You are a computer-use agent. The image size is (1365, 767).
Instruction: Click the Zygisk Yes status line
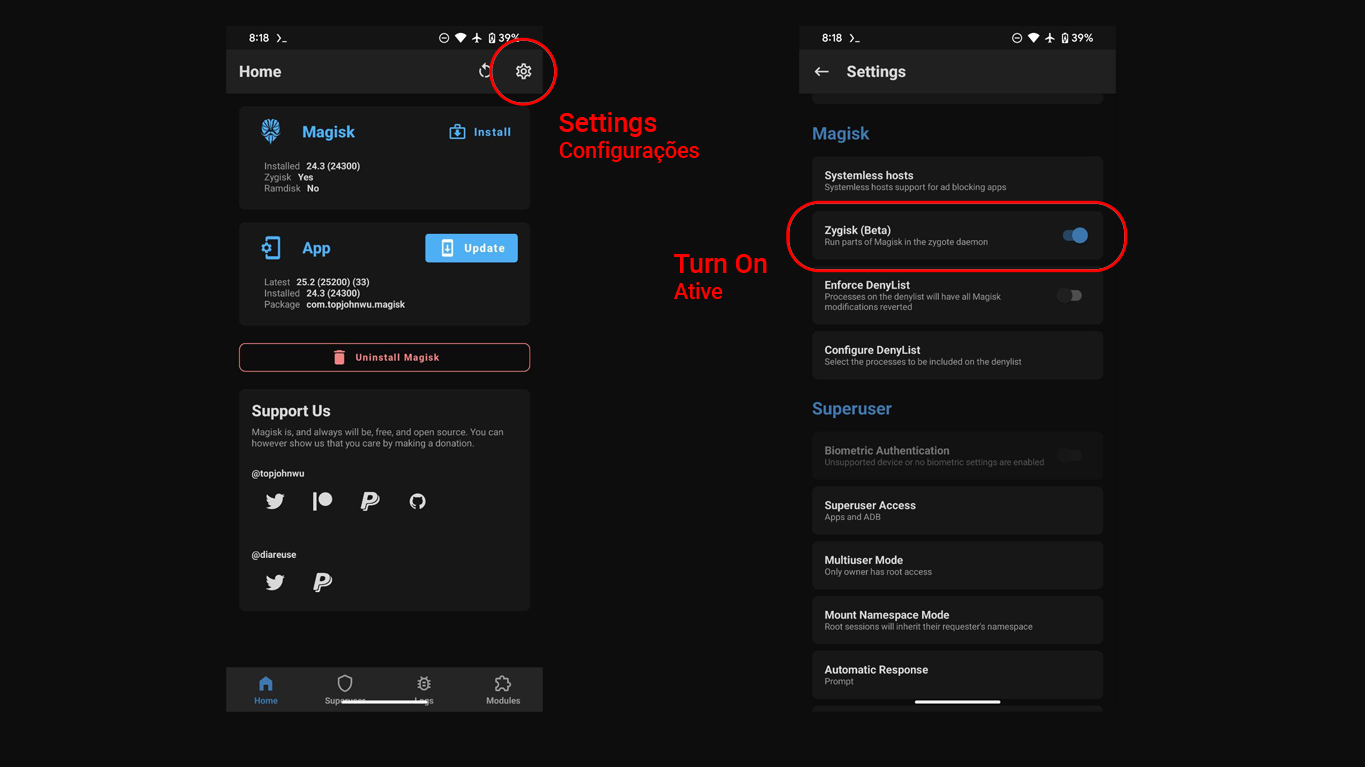289,177
